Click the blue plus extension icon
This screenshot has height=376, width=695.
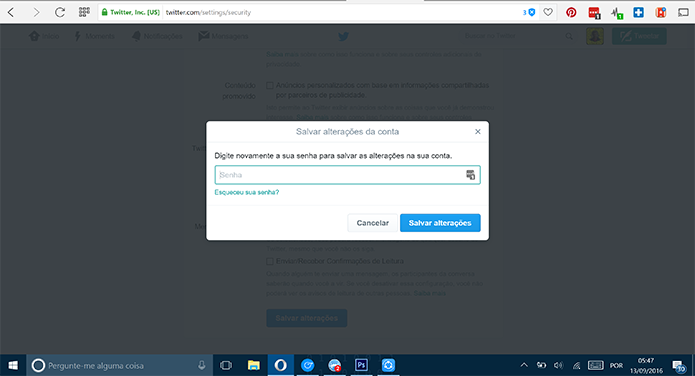pos(638,12)
